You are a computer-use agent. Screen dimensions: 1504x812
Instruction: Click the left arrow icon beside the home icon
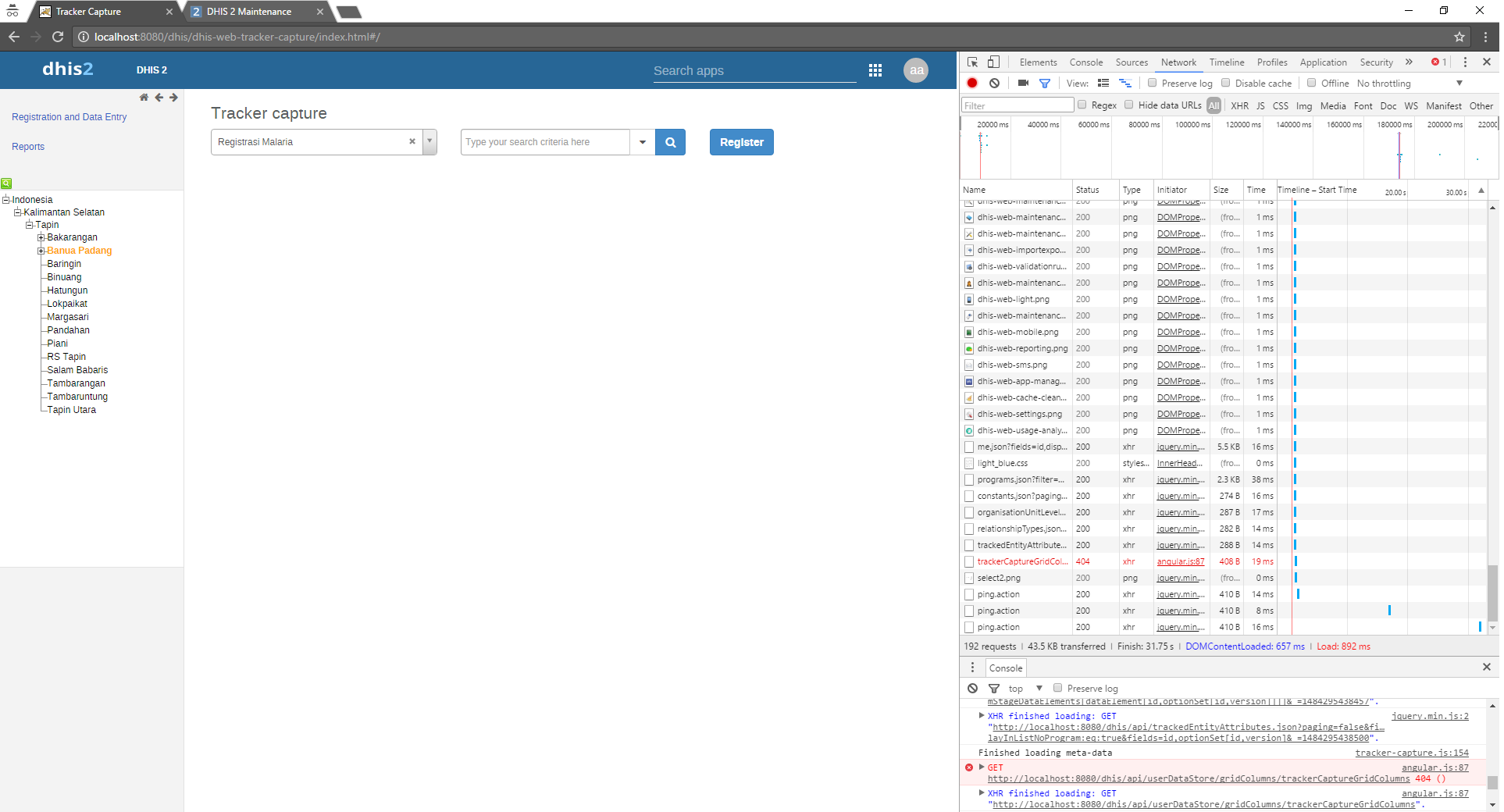tap(159, 98)
